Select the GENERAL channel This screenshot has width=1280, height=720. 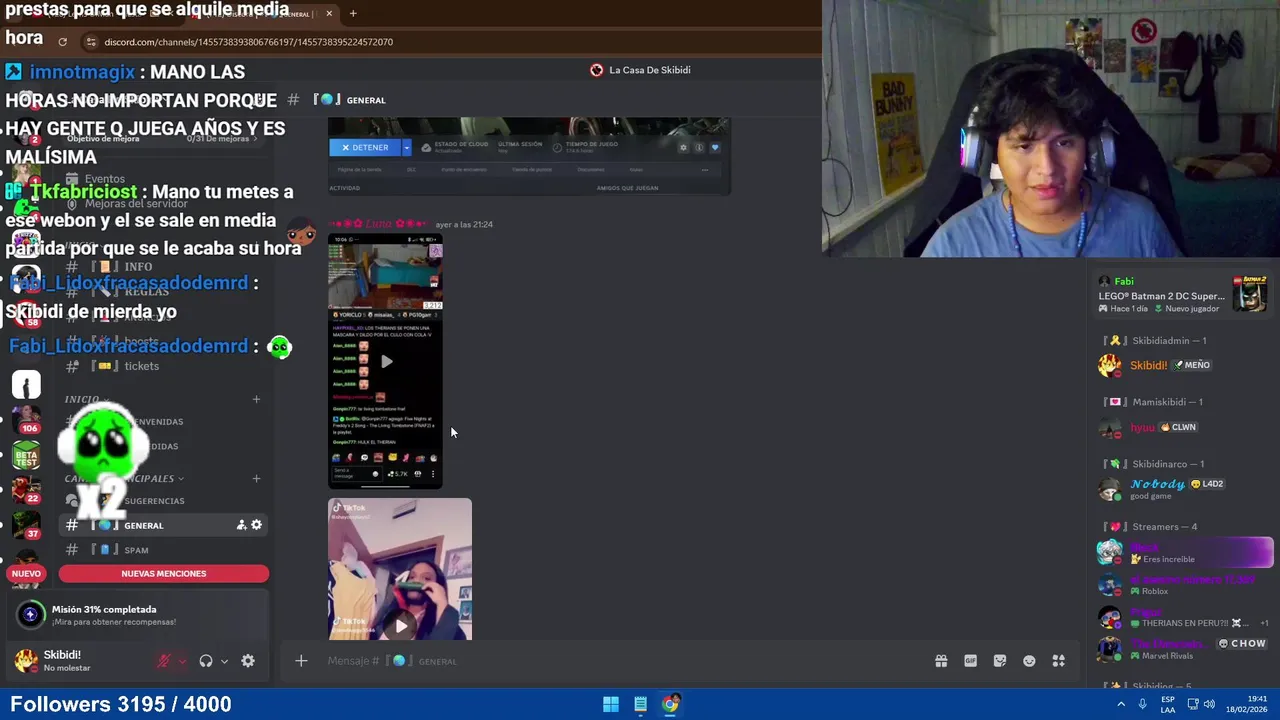[164, 525]
